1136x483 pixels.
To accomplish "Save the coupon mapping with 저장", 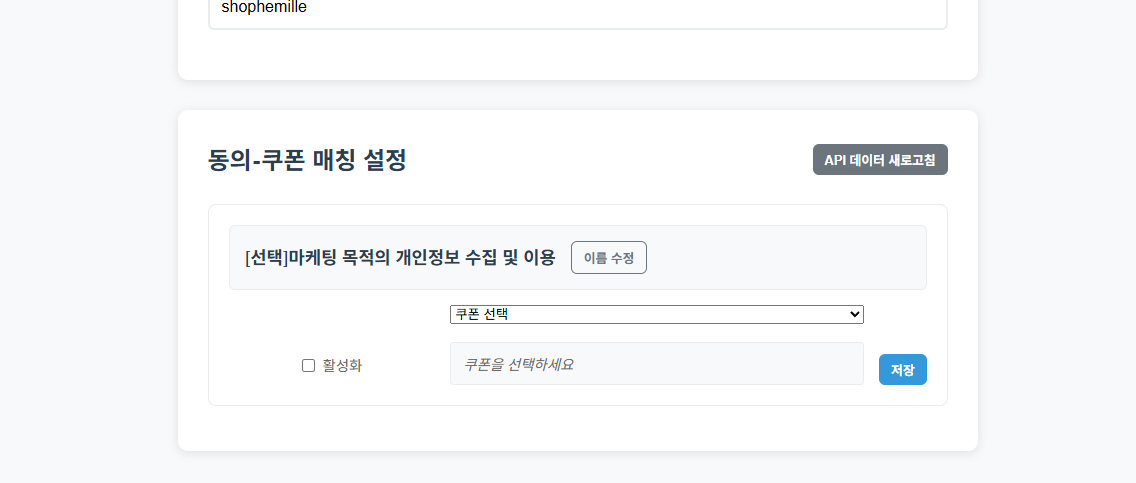I will 902,370.
